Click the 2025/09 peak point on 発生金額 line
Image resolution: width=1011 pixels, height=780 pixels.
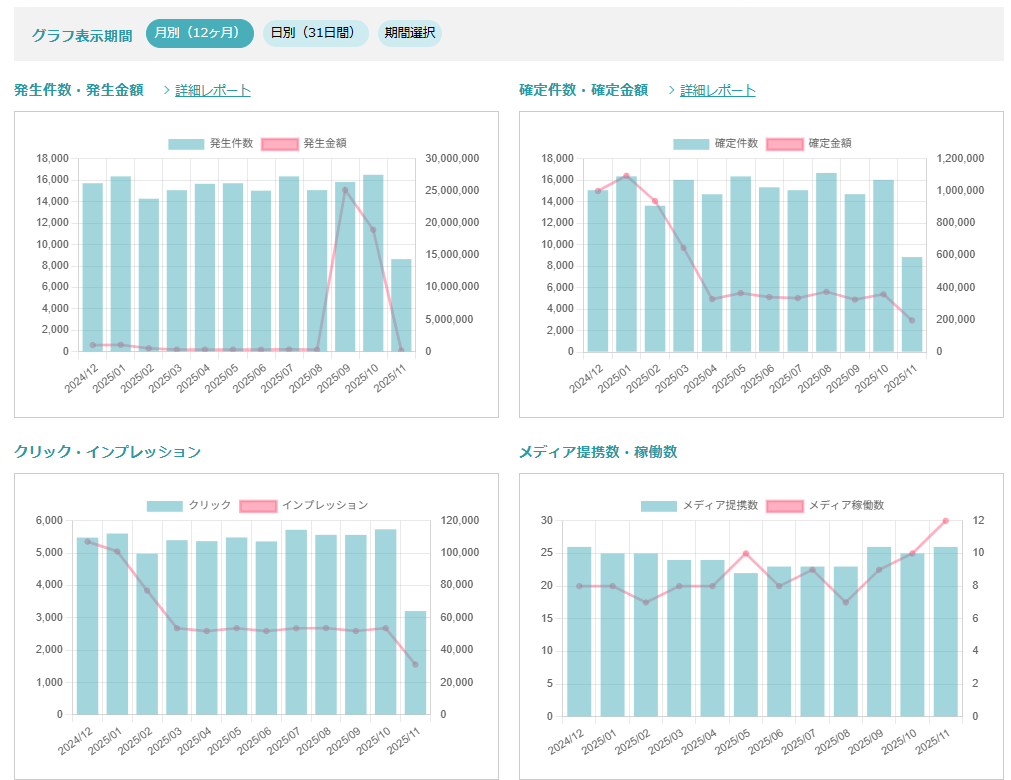tap(345, 190)
